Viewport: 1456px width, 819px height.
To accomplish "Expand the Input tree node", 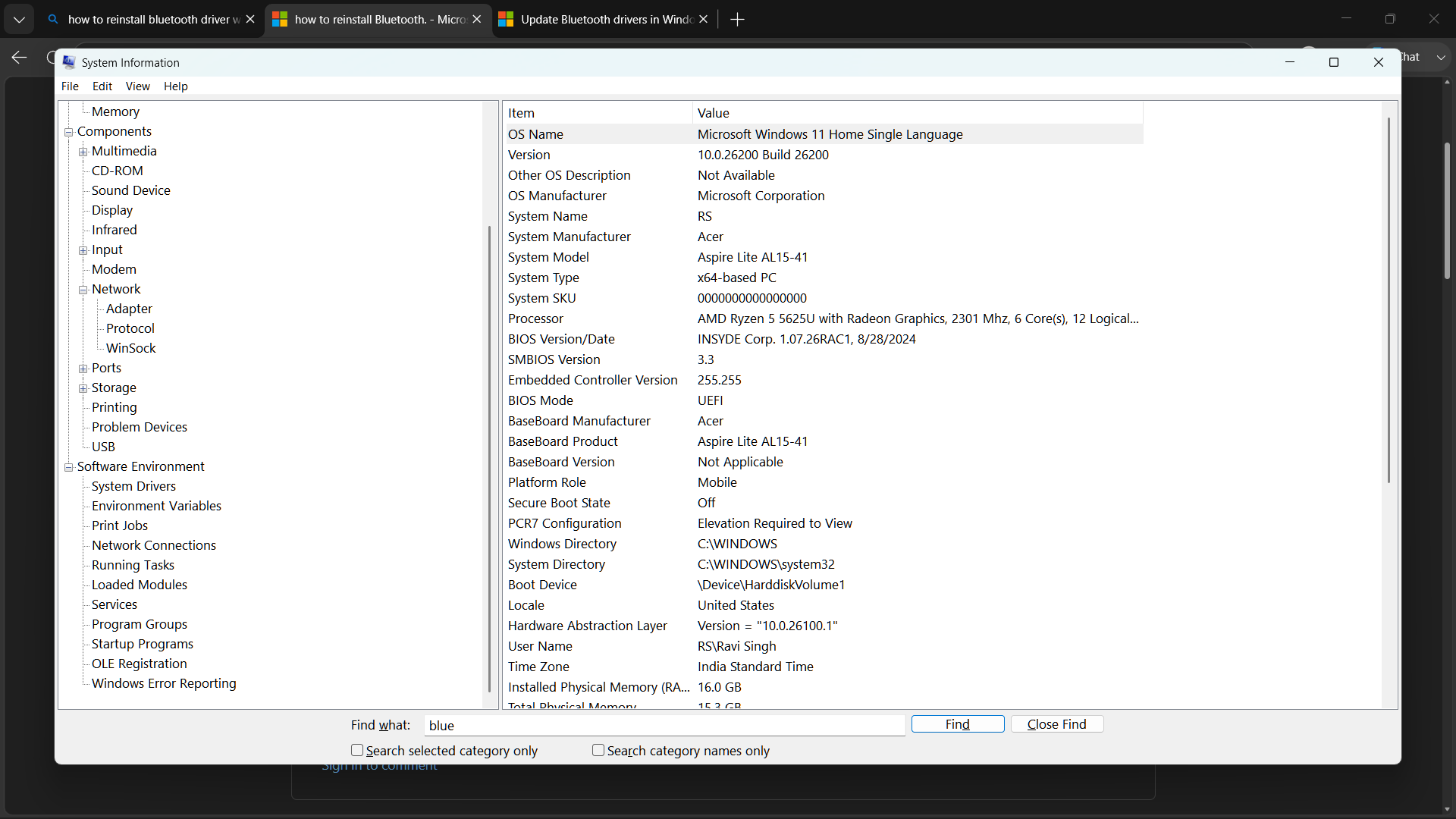I will 83,250.
